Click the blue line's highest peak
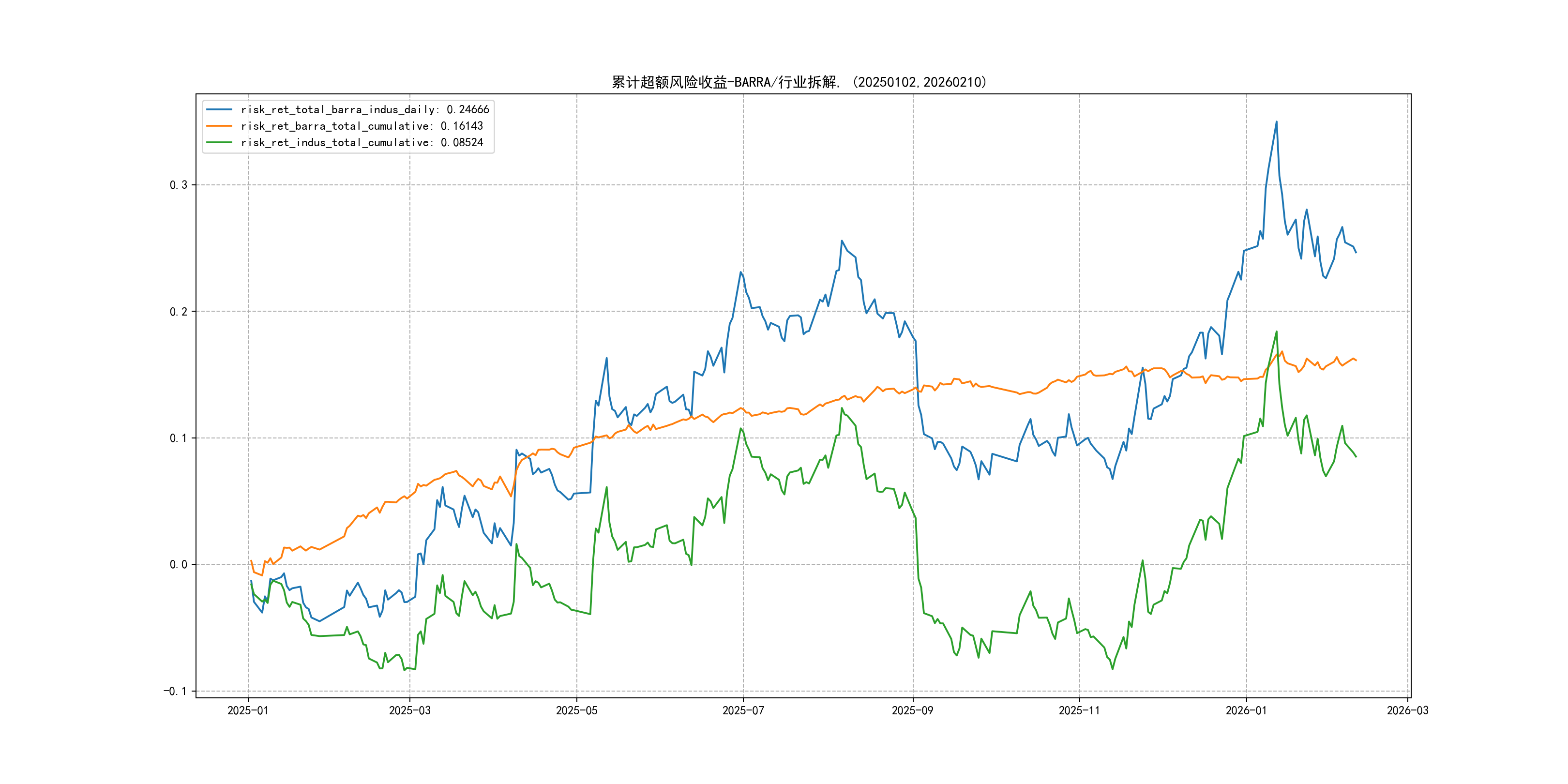Viewport: 1568px width, 784px height. (x=1277, y=122)
